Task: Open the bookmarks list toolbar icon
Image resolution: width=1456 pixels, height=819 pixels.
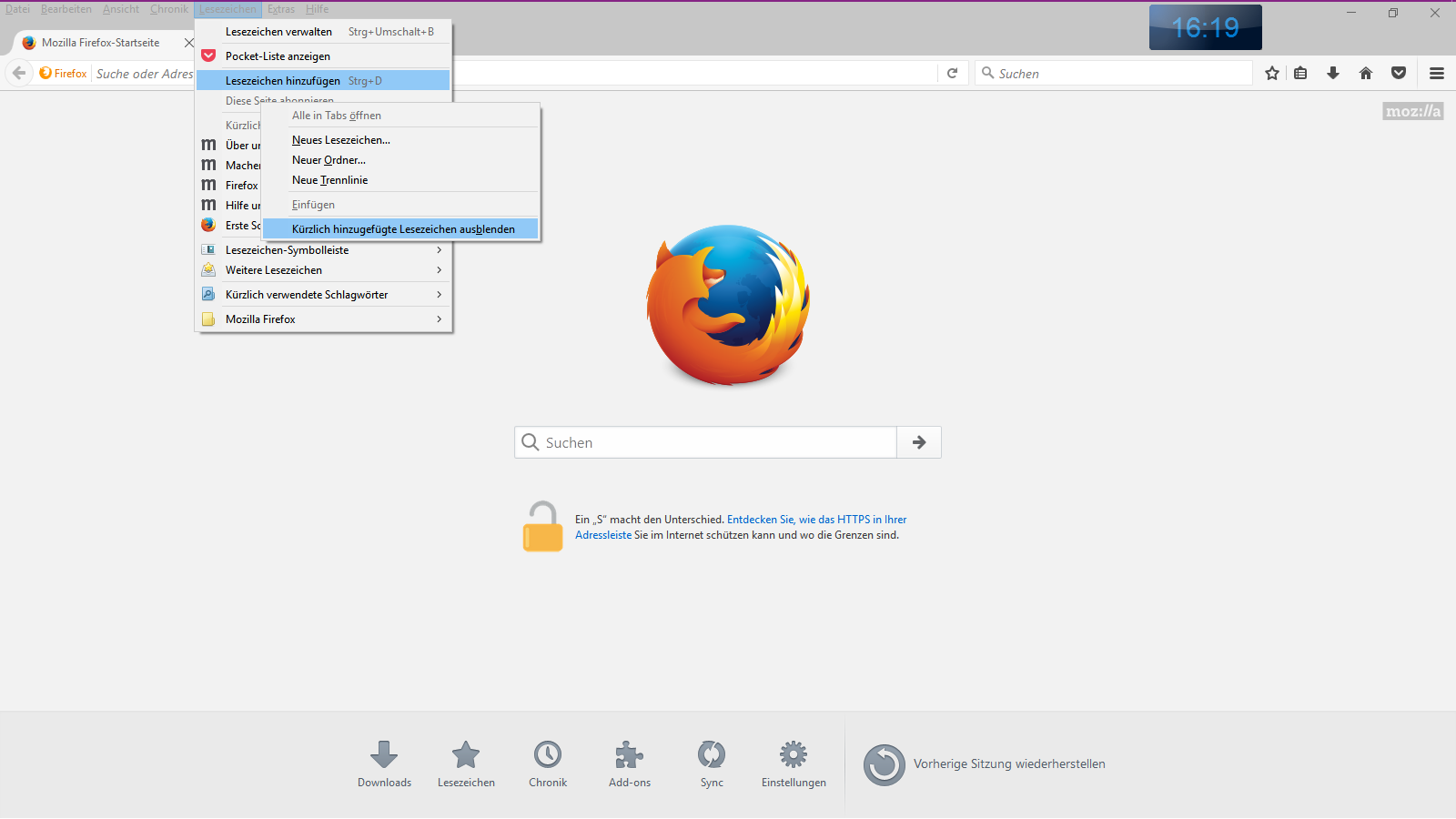Action: coord(1300,74)
